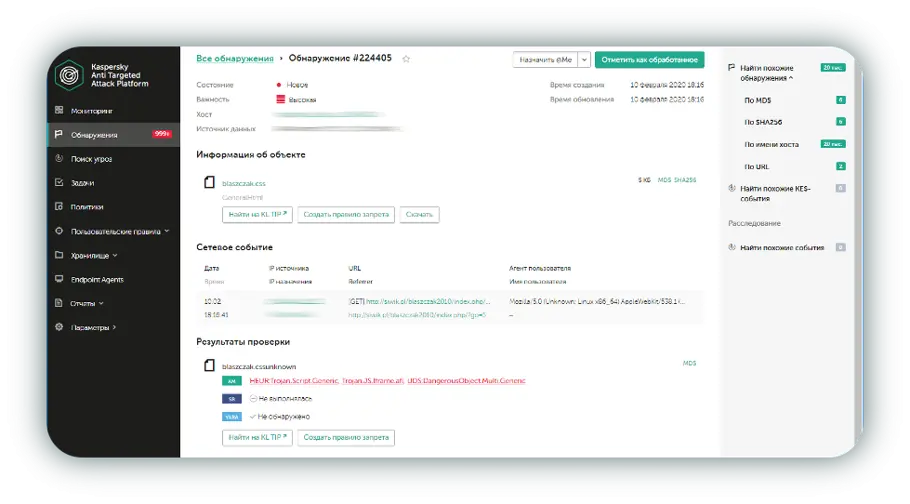Click UDS:DangerousObject.Multi.Generic link

[466, 381]
